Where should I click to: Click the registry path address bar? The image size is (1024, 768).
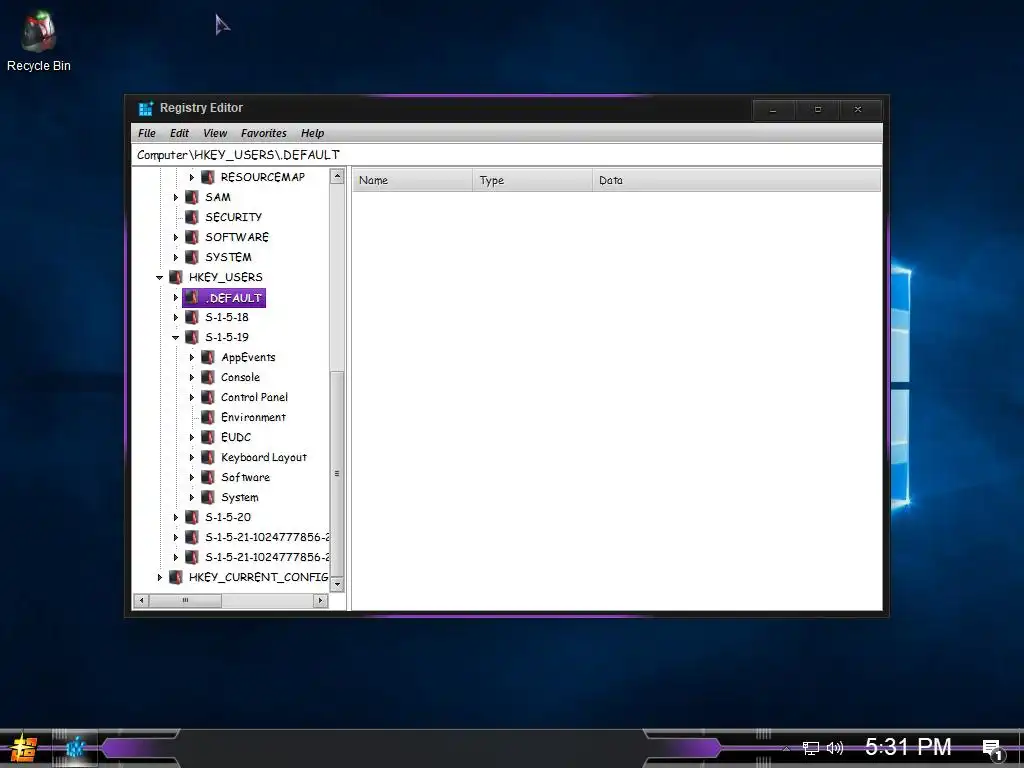tap(507, 155)
